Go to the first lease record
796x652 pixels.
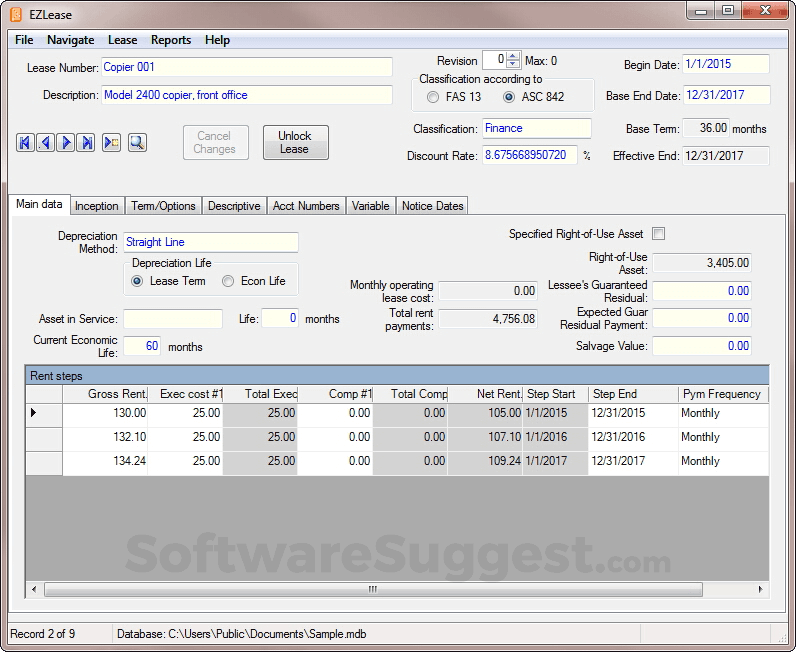point(25,143)
